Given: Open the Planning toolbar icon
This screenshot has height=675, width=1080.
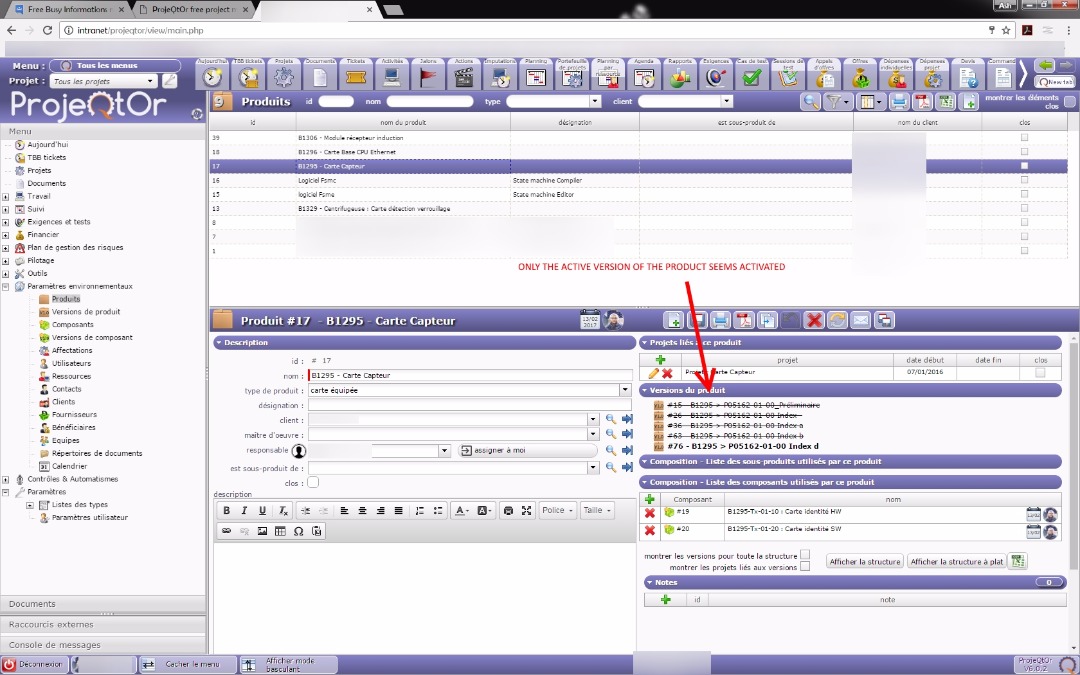Looking at the screenshot, I should (x=535, y=76).
